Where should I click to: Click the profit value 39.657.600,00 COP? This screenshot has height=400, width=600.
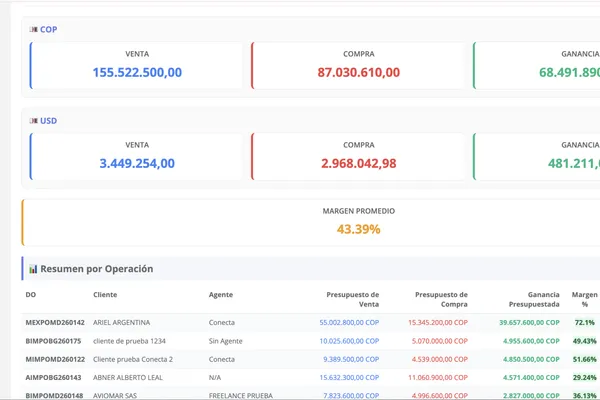(x=530, y=323)
